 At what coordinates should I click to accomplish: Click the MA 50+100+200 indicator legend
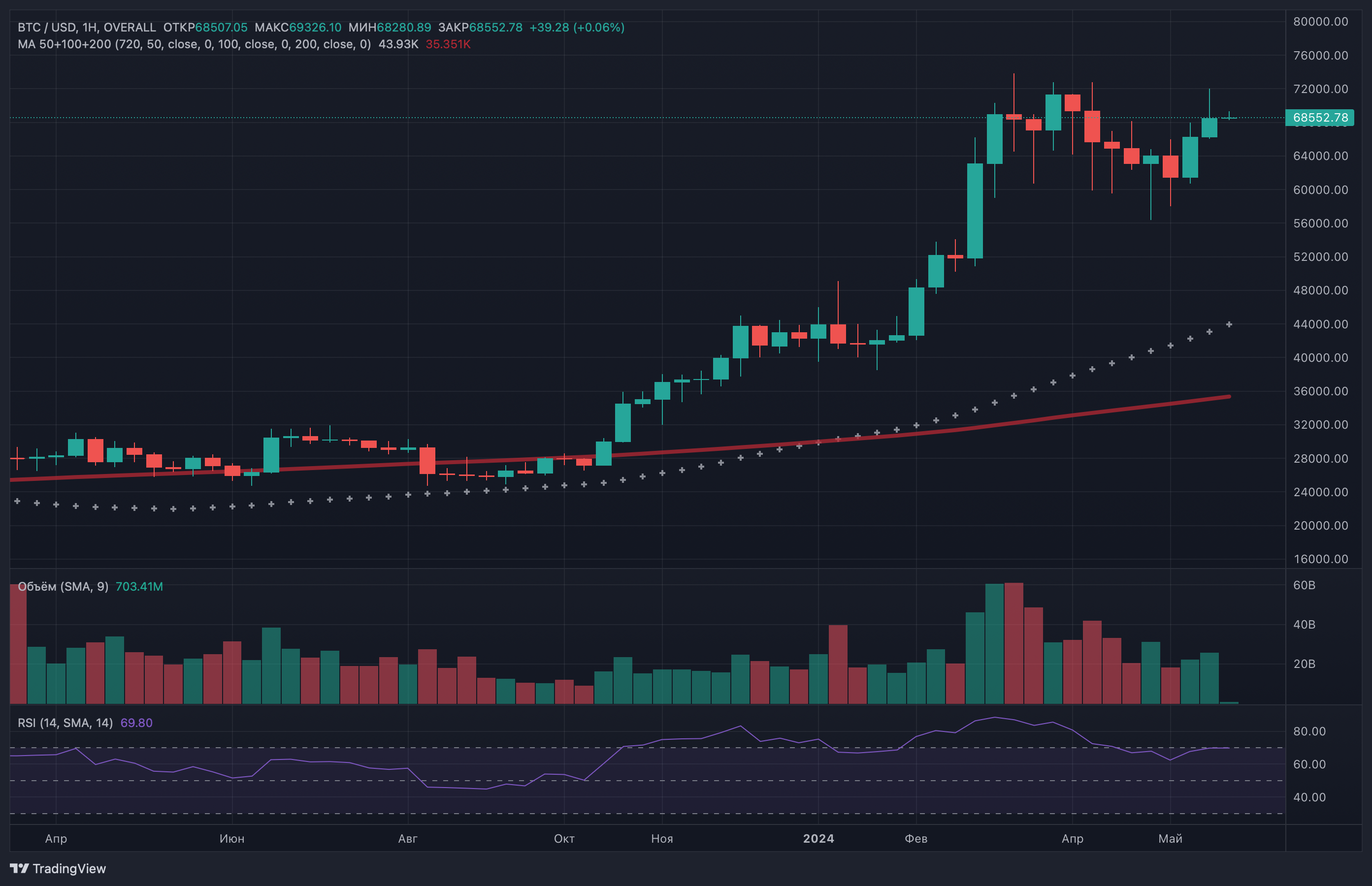click(194, 44)
